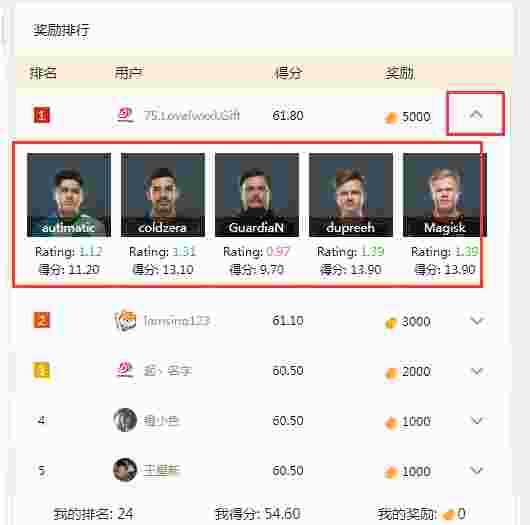The image size is (530, 525).
Task: Expand the third-place row with 2000 reward
Action: coord(477,371)
